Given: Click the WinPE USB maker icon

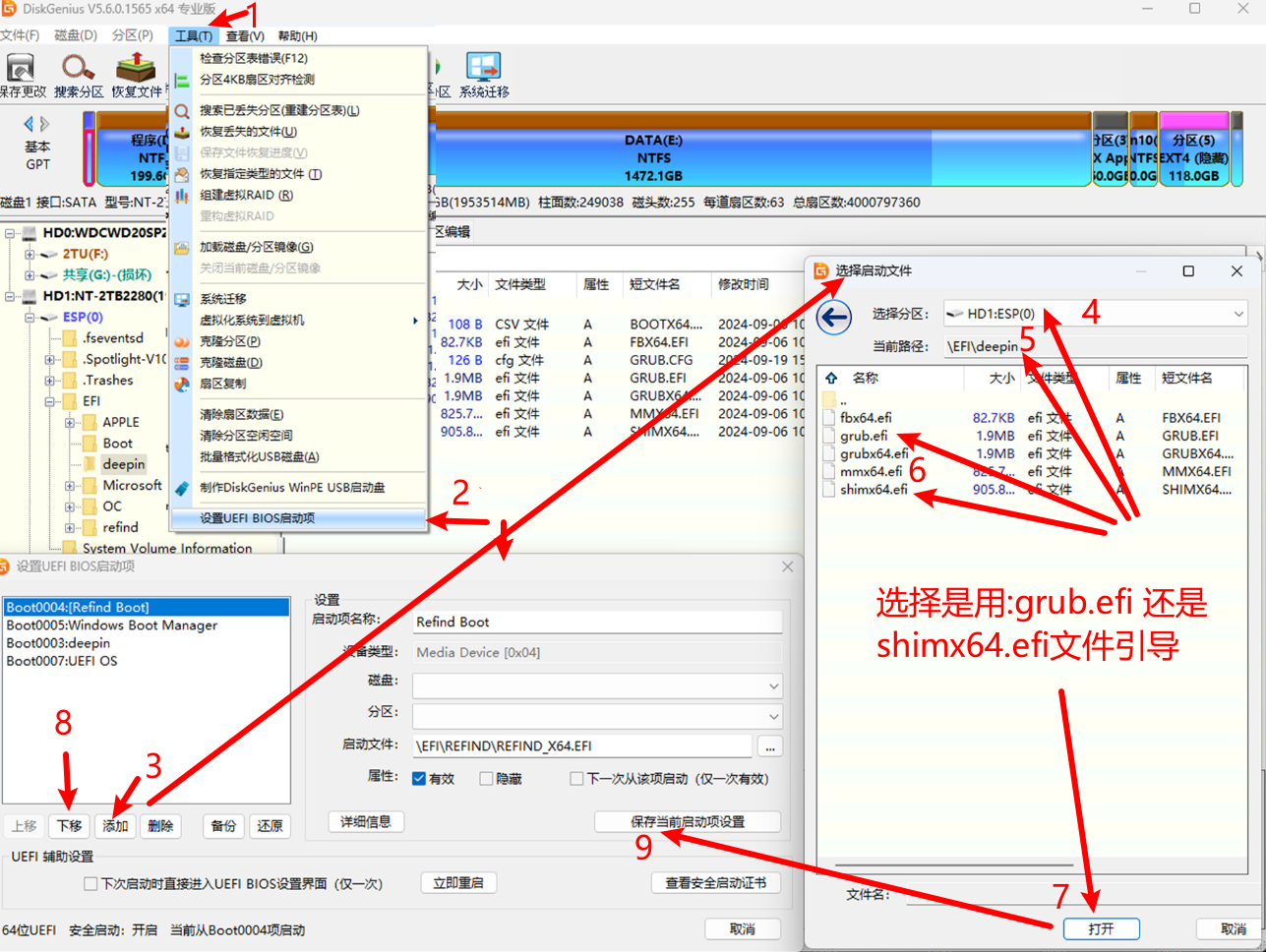Looking at the screenshot, I should pos(182,488).
